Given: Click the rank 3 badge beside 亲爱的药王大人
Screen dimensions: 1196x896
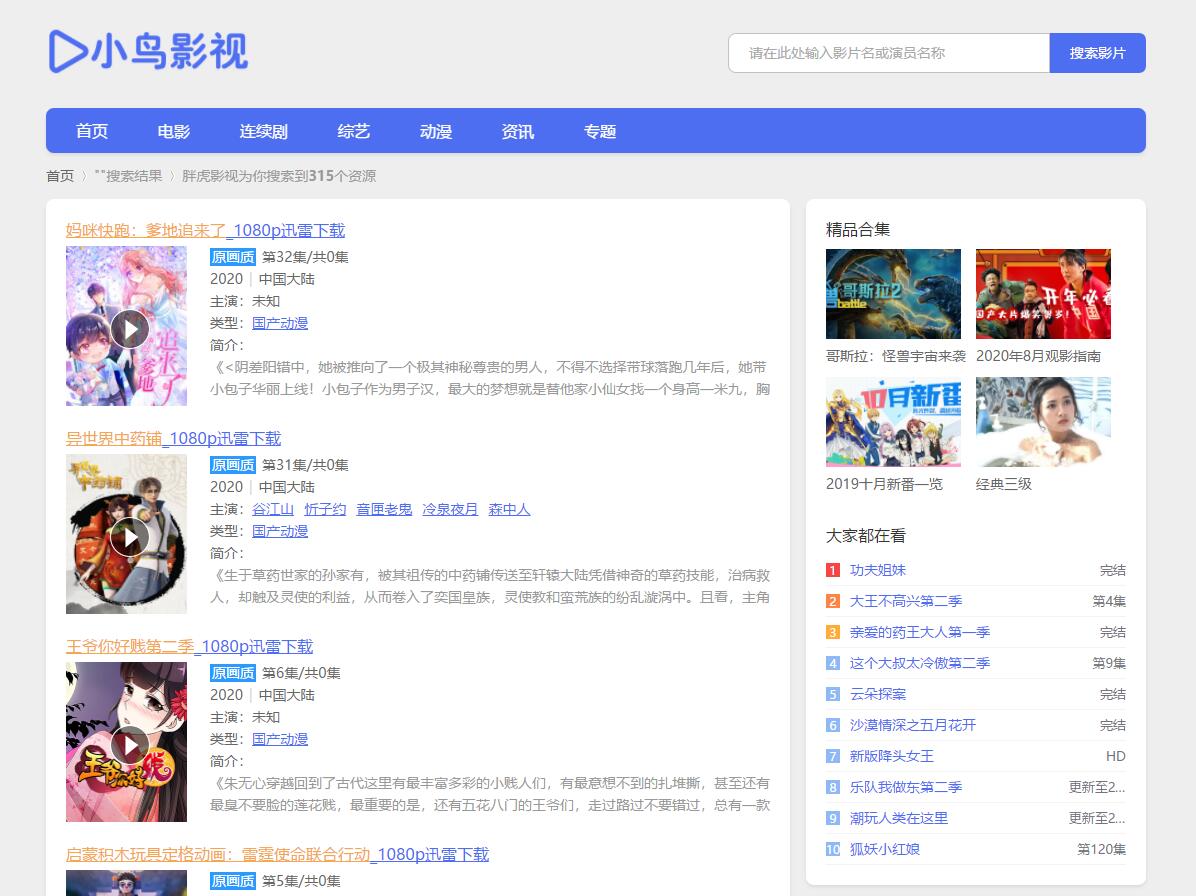Looking at the screenshot, I should [833, 632].
